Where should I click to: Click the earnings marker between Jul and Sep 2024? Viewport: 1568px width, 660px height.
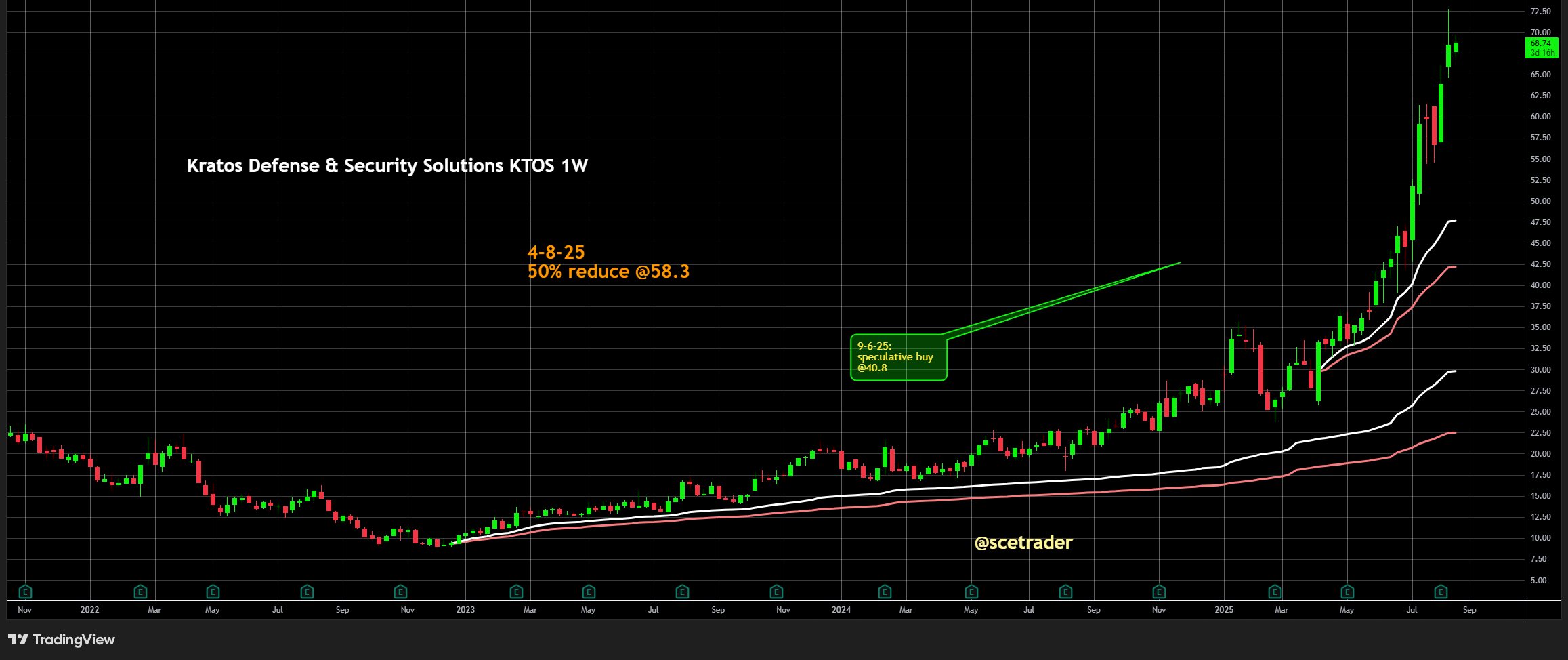pos(1065,592)
